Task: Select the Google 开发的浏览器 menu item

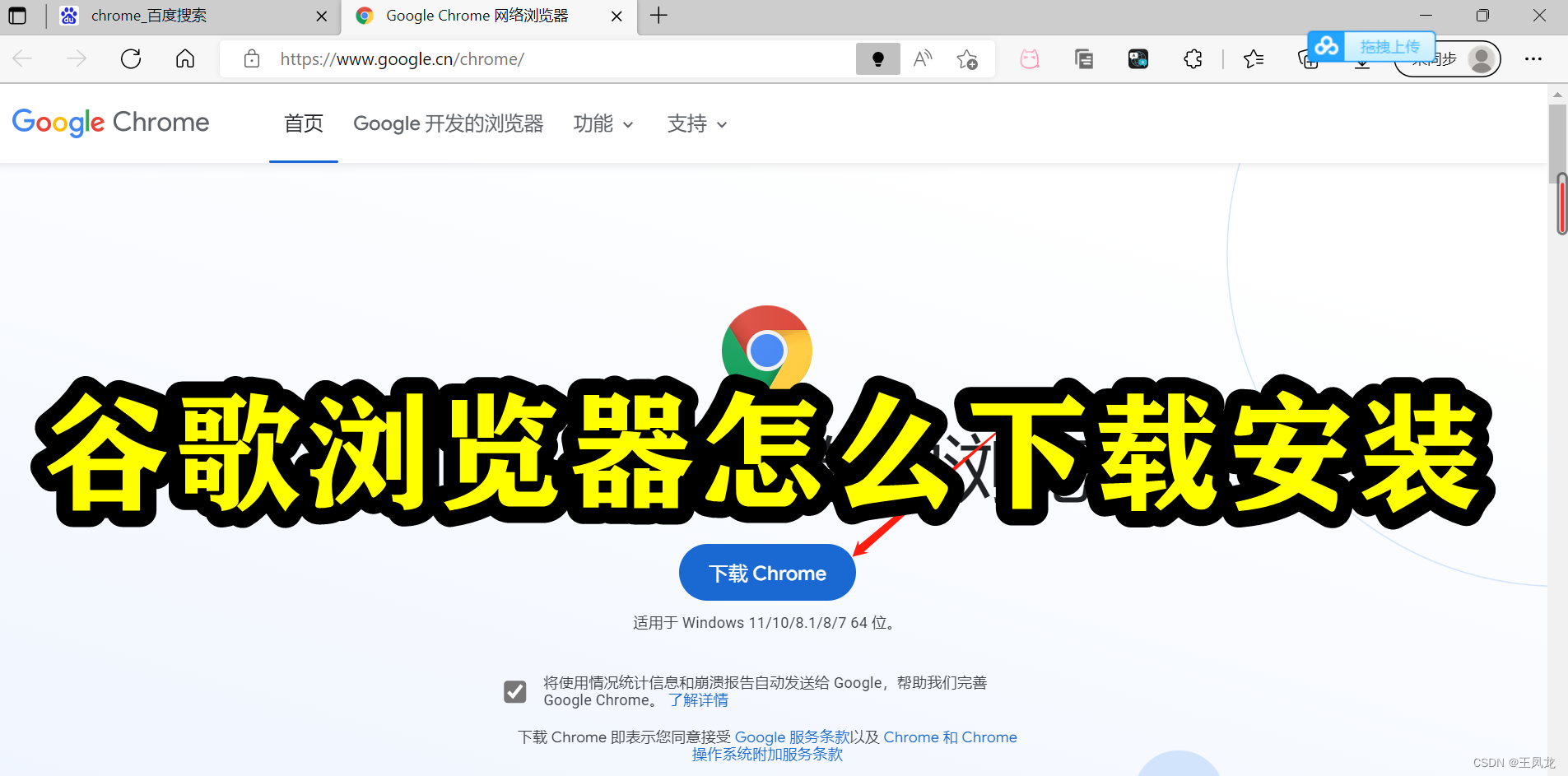Action: [x=449, y=123]
